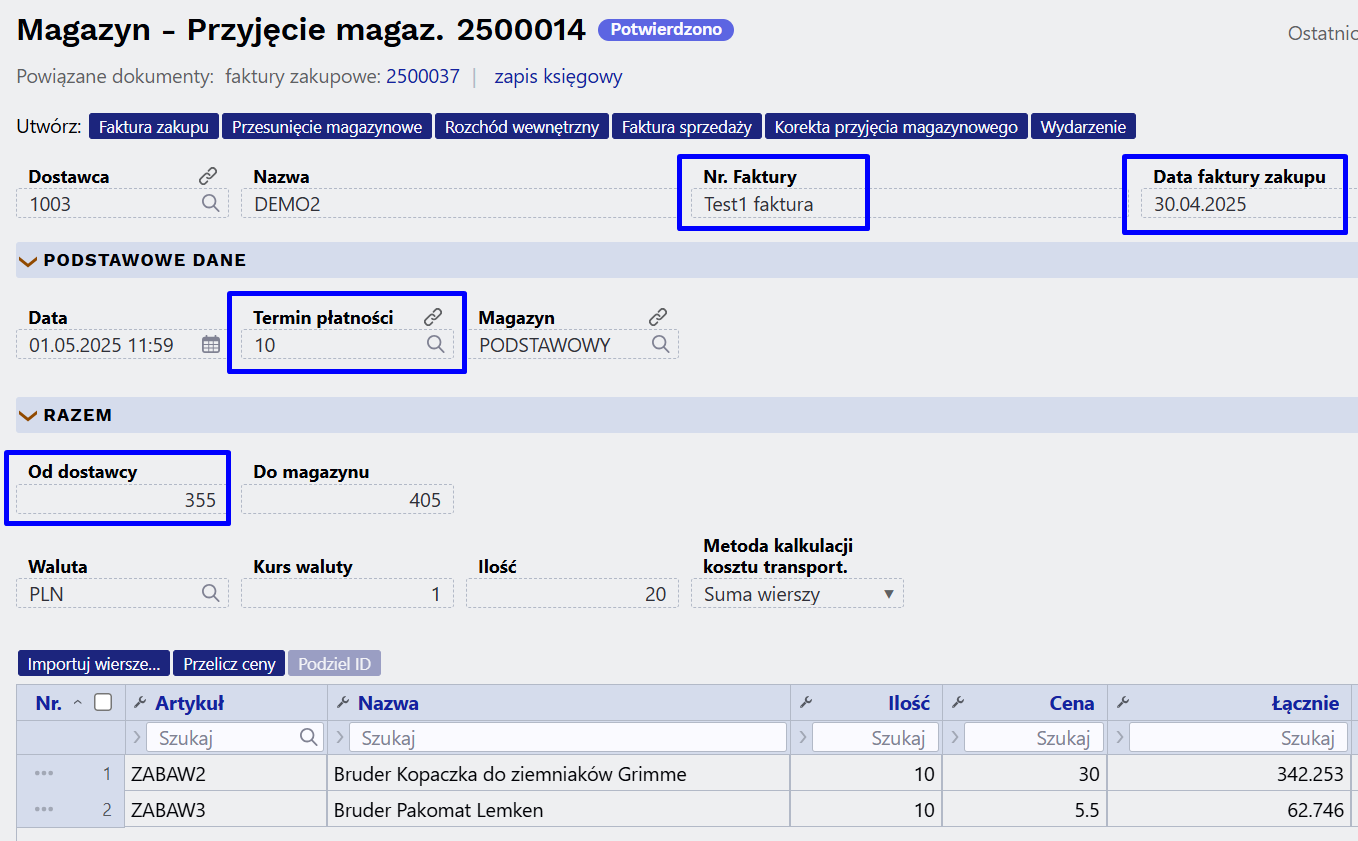
Task: Open wrench settings for Artykuł column
Action: [x=140, y=703]
